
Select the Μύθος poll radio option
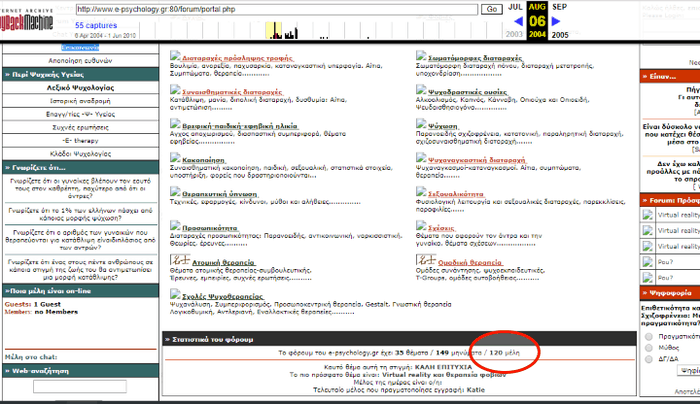[648, 349]
